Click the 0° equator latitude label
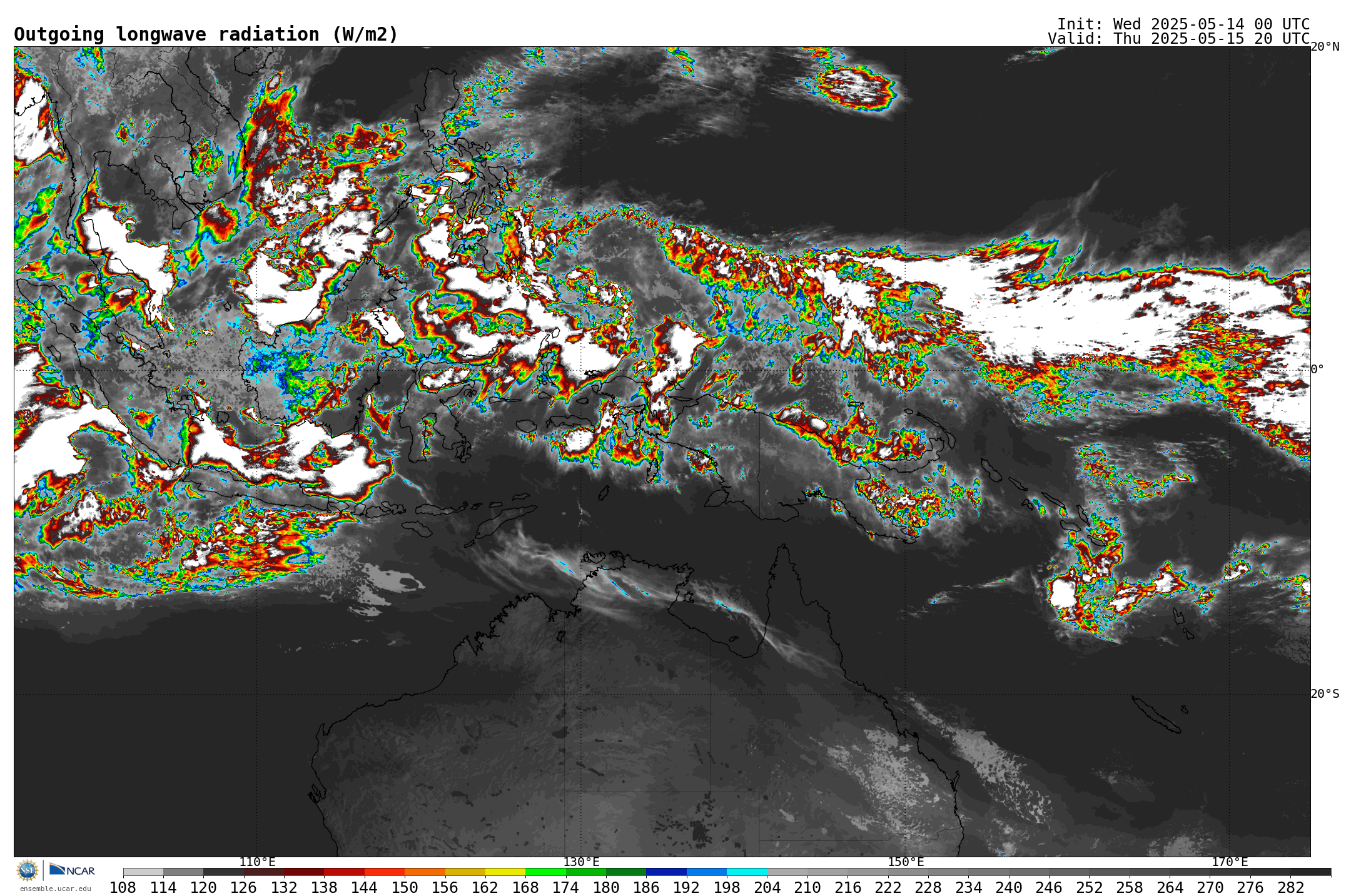 tap(1317, 369)
